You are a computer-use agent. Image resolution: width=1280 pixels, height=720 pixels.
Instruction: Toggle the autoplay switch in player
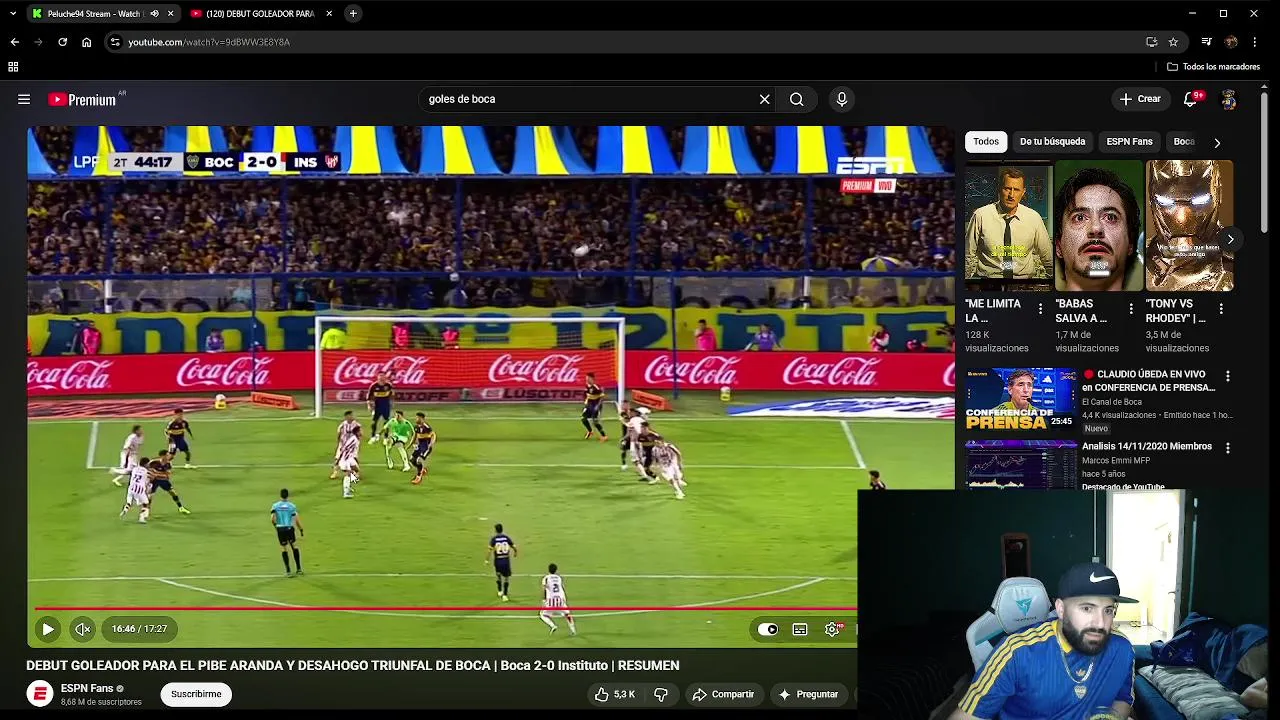click(x=767, y=629)
